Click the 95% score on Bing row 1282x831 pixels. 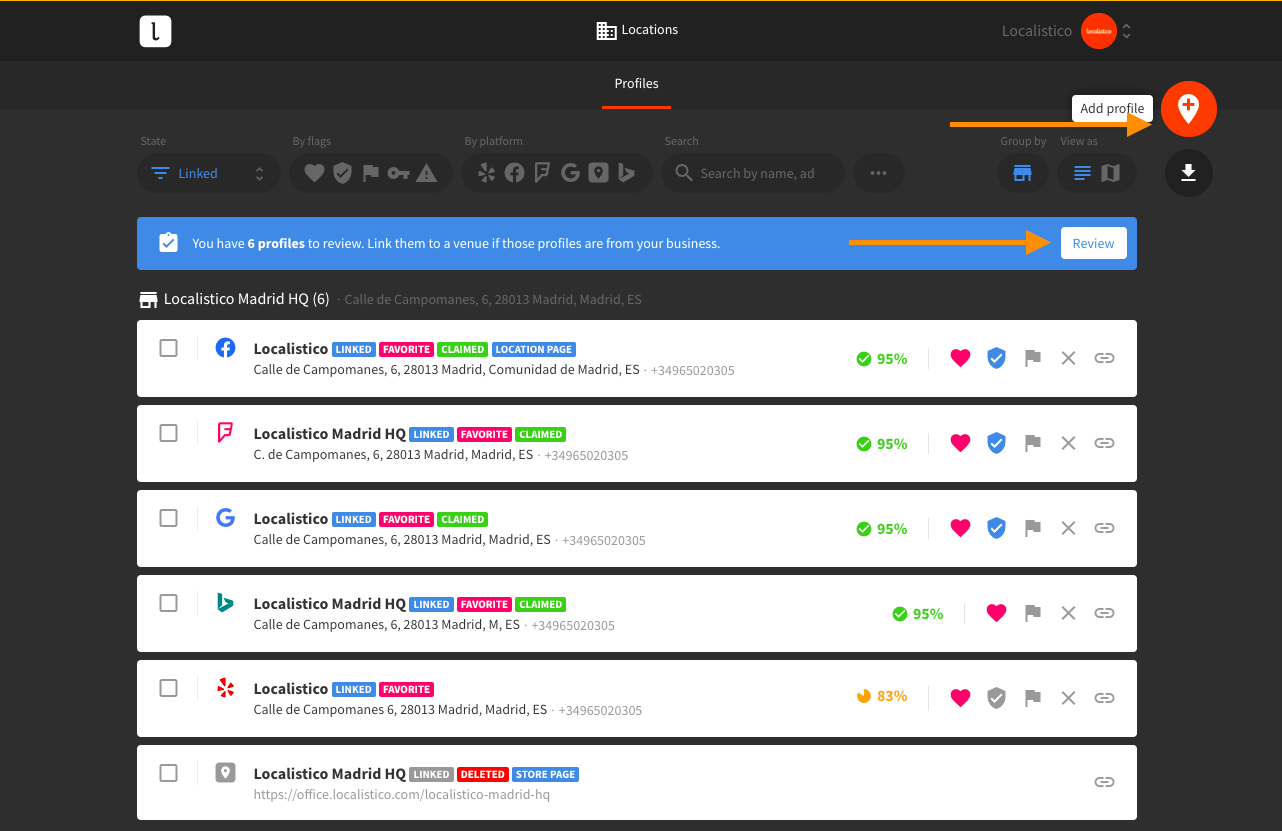[x=917, y=613]
